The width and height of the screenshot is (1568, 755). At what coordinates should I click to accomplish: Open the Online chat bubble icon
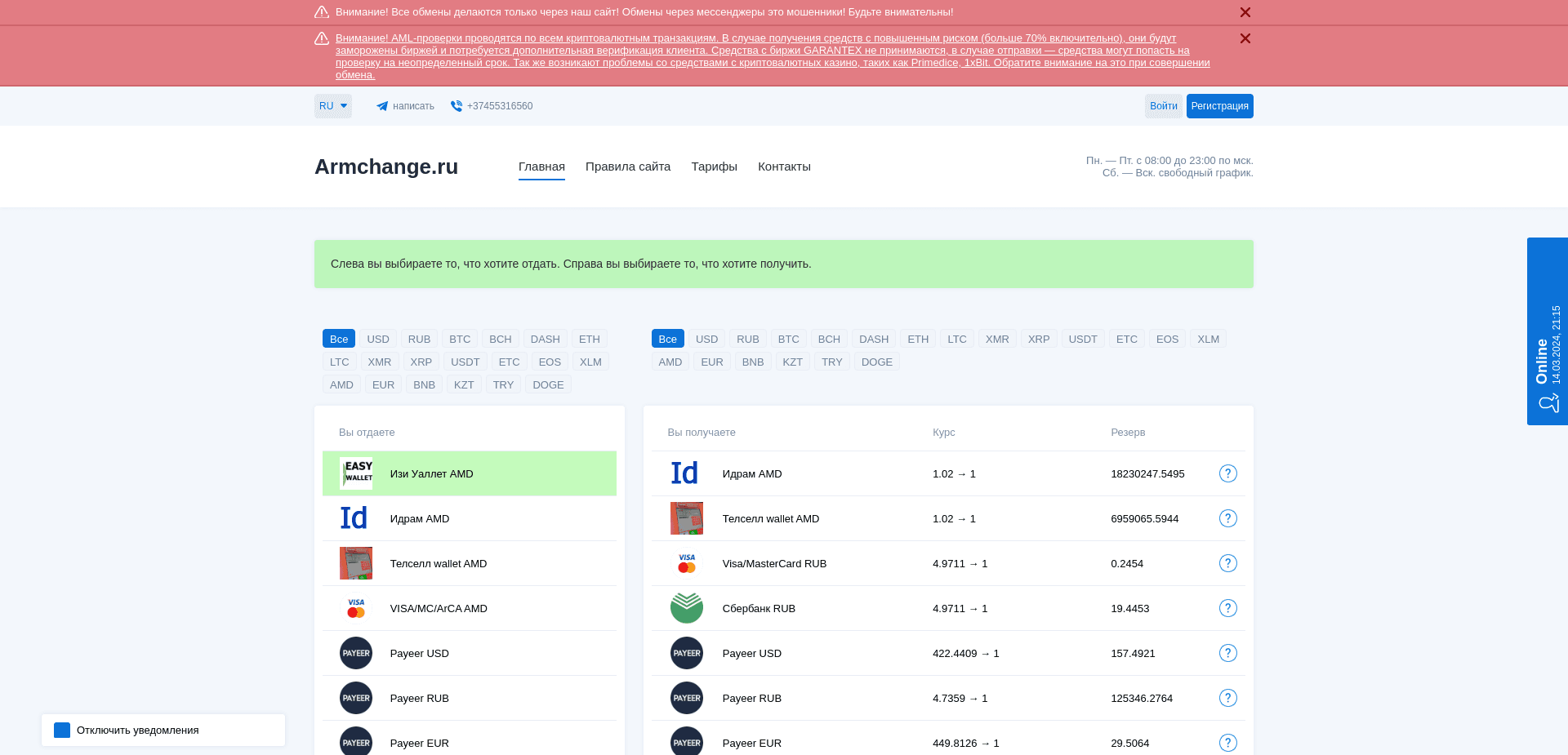1548,403
